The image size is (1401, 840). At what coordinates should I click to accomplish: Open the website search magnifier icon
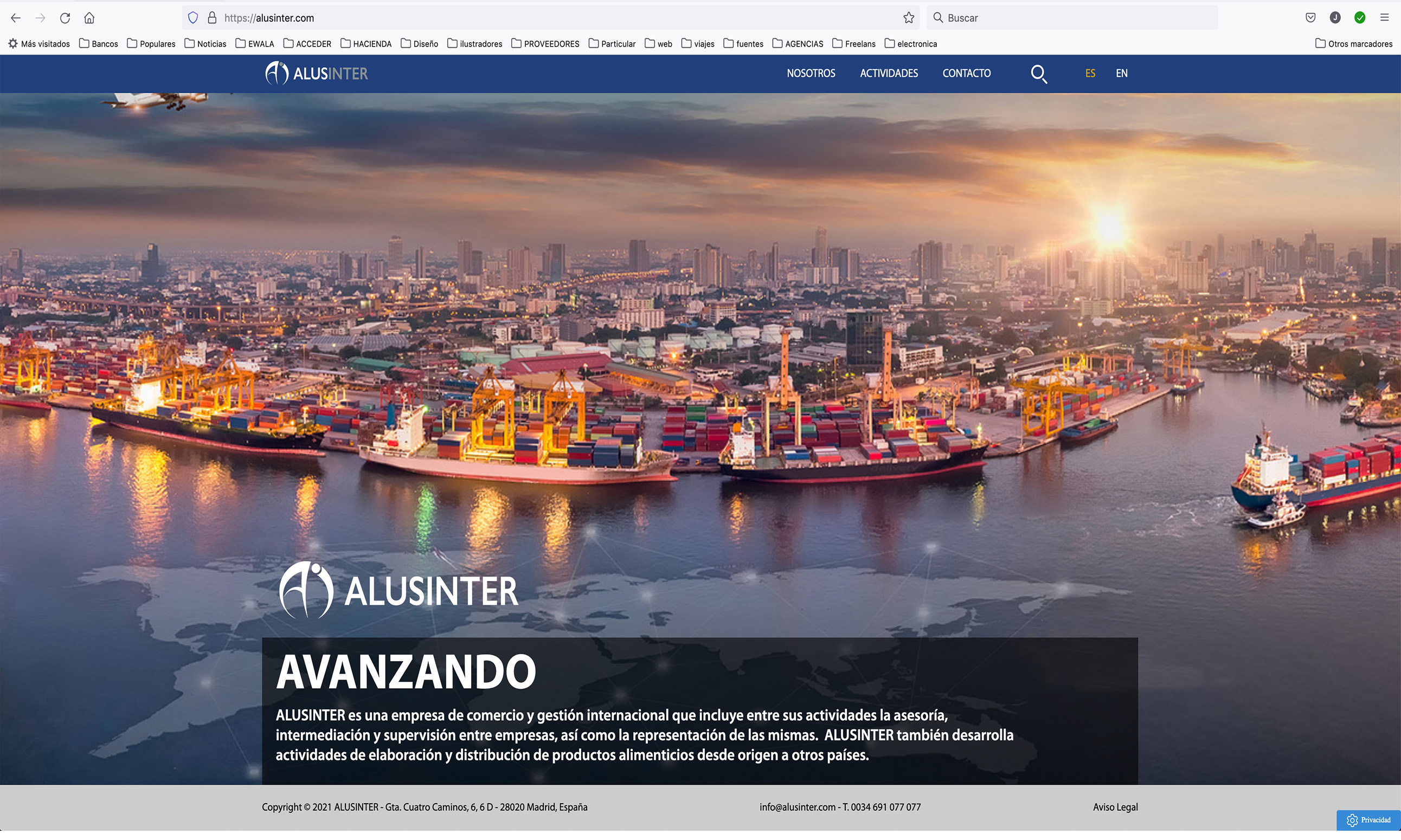tap(1038, 74)
